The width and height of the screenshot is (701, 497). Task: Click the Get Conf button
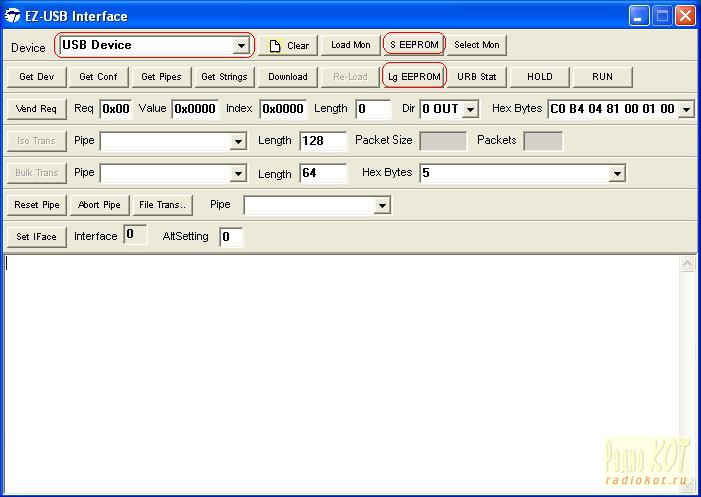98,77
